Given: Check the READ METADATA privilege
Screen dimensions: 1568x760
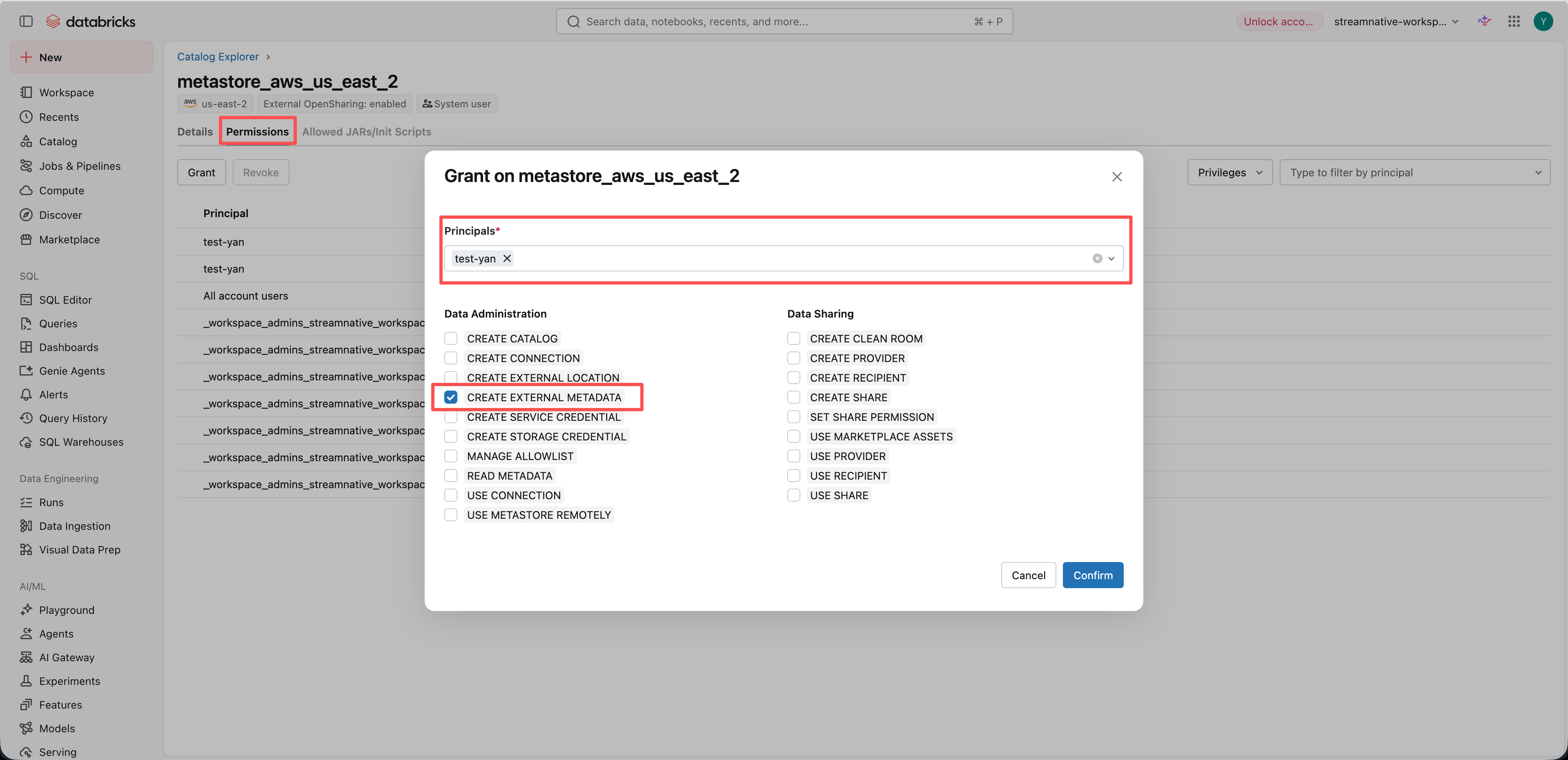Looking at the screenshot, I should 450,475.
